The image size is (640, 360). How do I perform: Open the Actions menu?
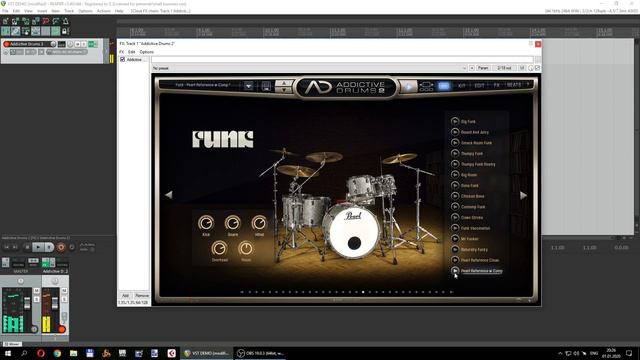pos(103,11)
